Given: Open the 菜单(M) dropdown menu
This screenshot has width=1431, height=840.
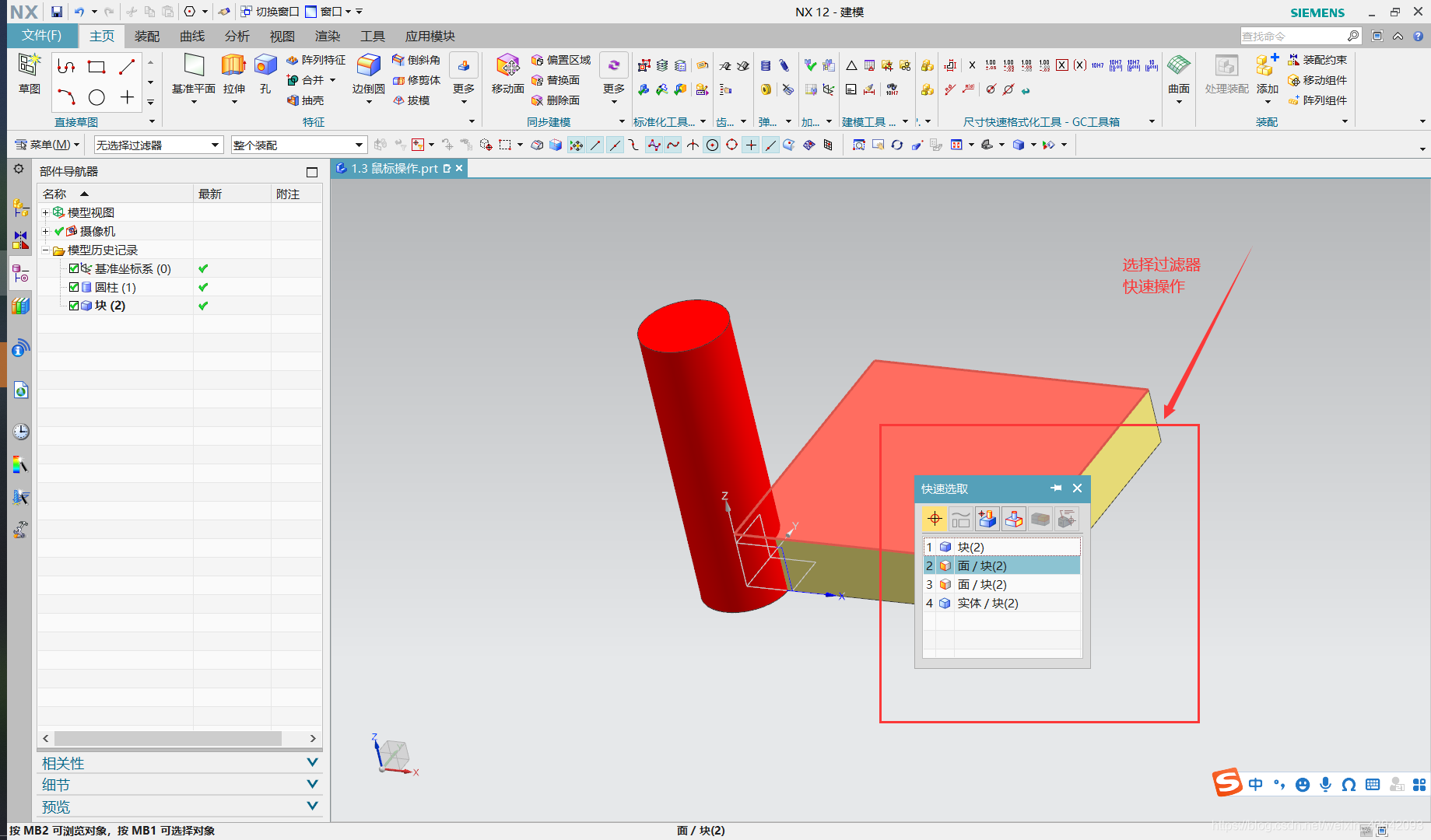Looking at the screenshot, I should [47, 145].
